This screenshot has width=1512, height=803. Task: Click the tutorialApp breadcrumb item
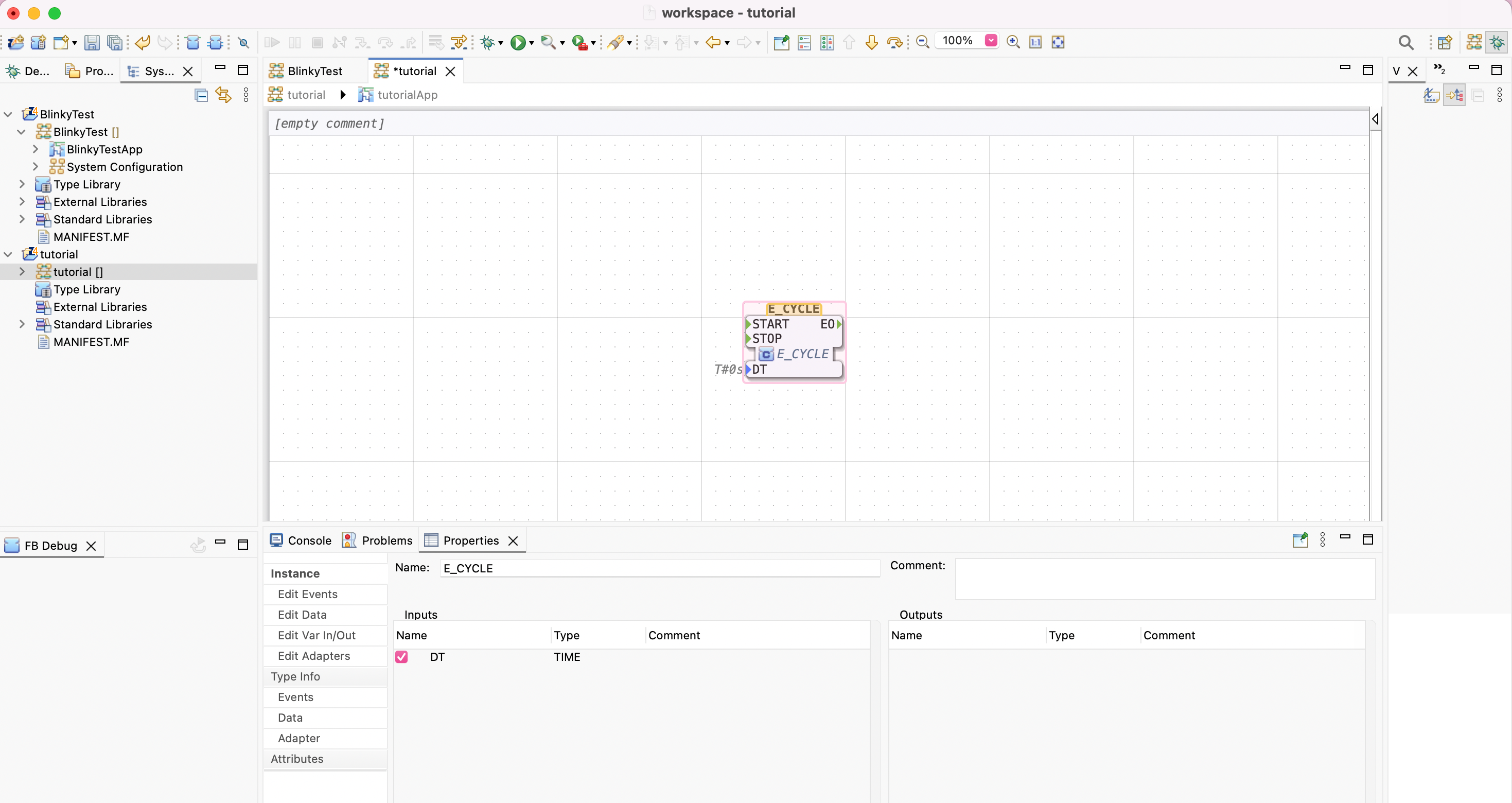[398, 95]
